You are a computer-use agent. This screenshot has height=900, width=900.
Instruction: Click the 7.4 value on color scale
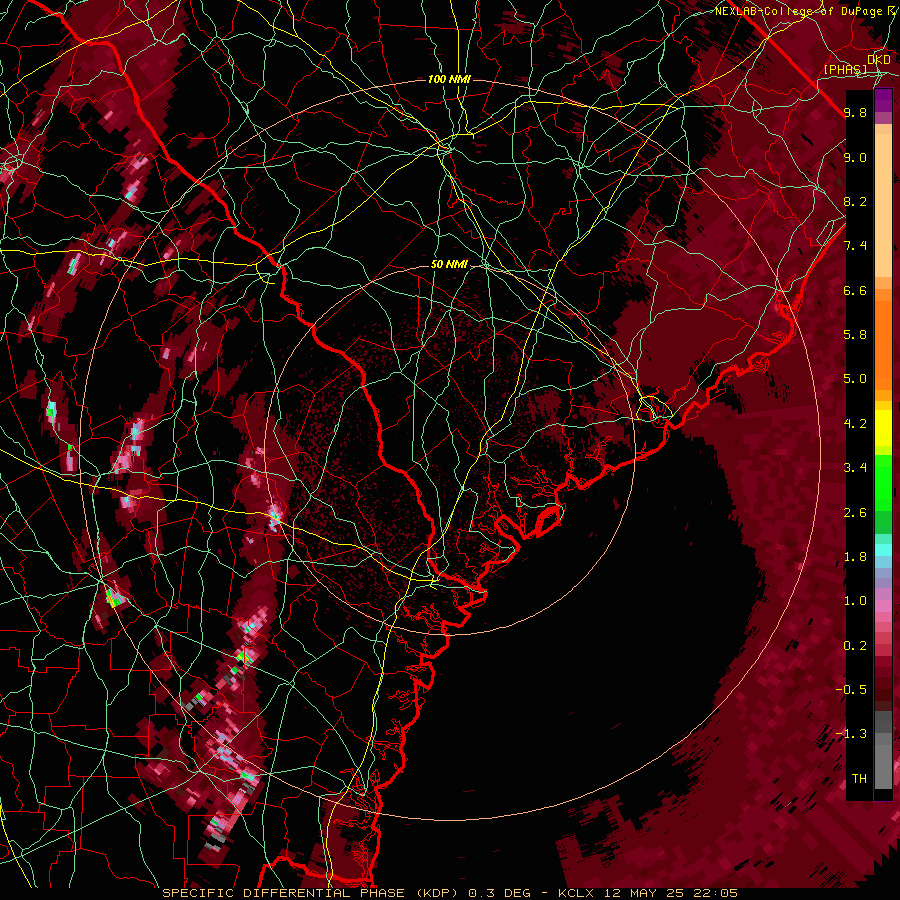855,246
